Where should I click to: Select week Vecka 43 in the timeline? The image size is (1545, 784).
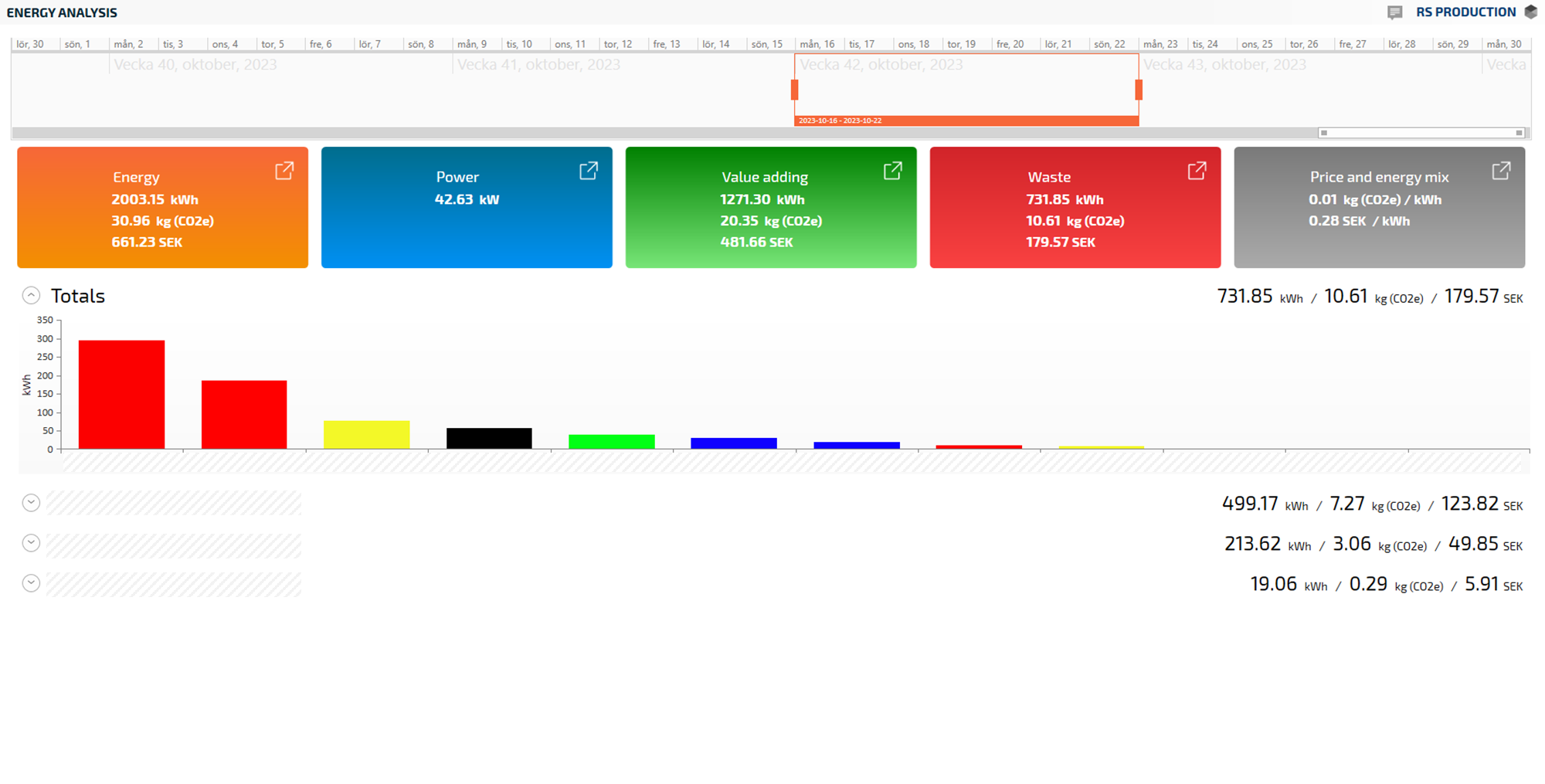coord(1224,65)
